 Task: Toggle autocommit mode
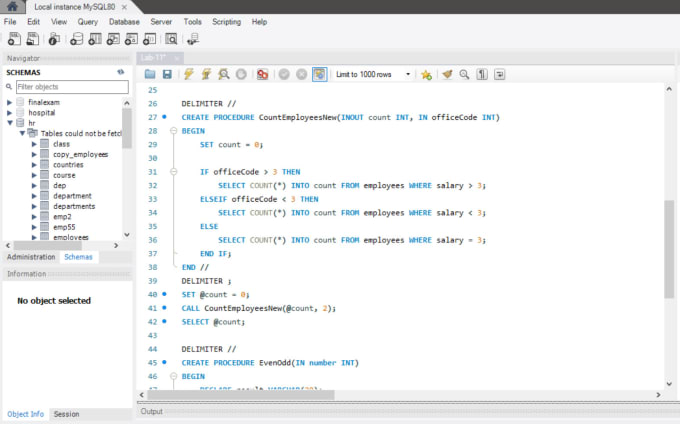click(320, 74)
